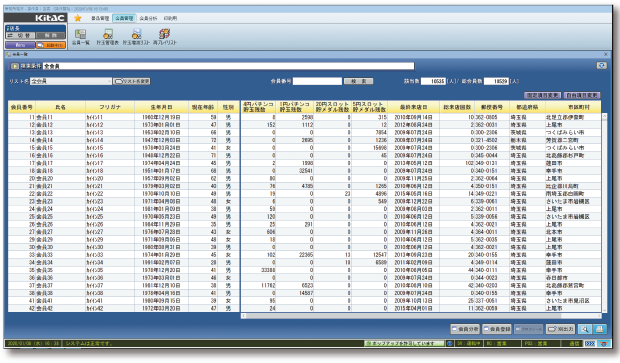The width and height of the screenshot is (620, 363).
Task: Sort by 現在年齢 column header
Action: coord(203,107)
